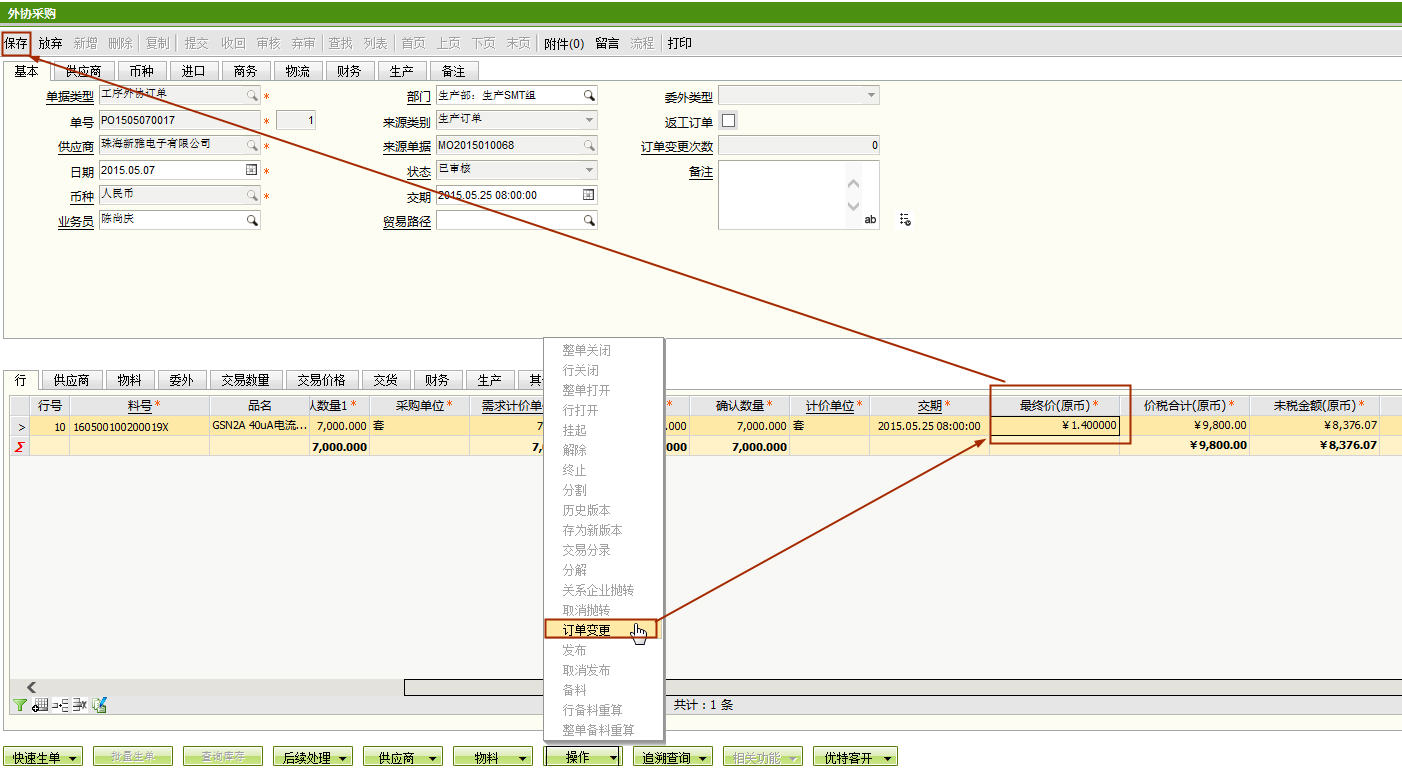Click the lookup icon in 贸易路径 field
This screenshot has height=776, width=1402.
coord(589,220)
